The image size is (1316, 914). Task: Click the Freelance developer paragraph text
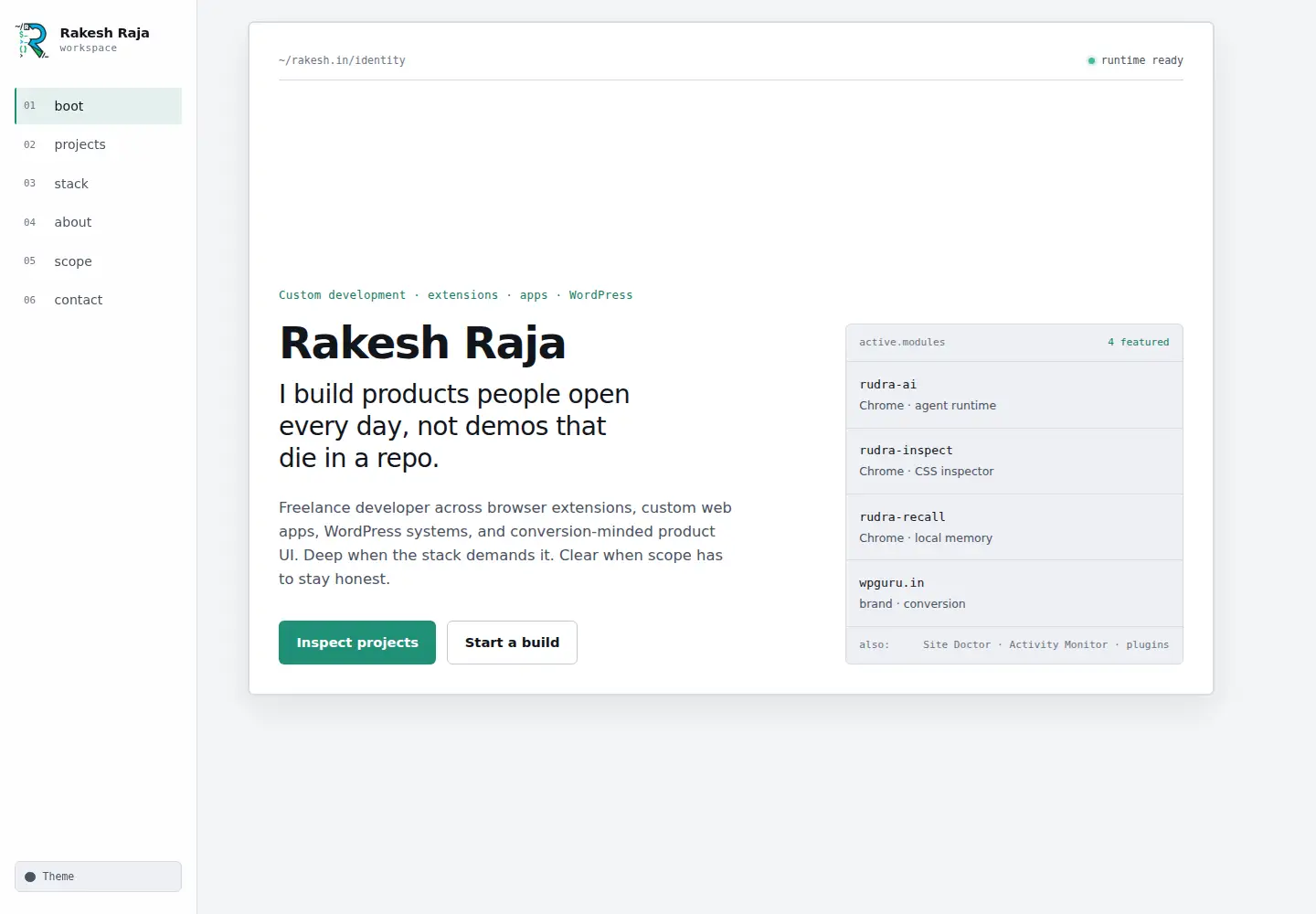505,543
